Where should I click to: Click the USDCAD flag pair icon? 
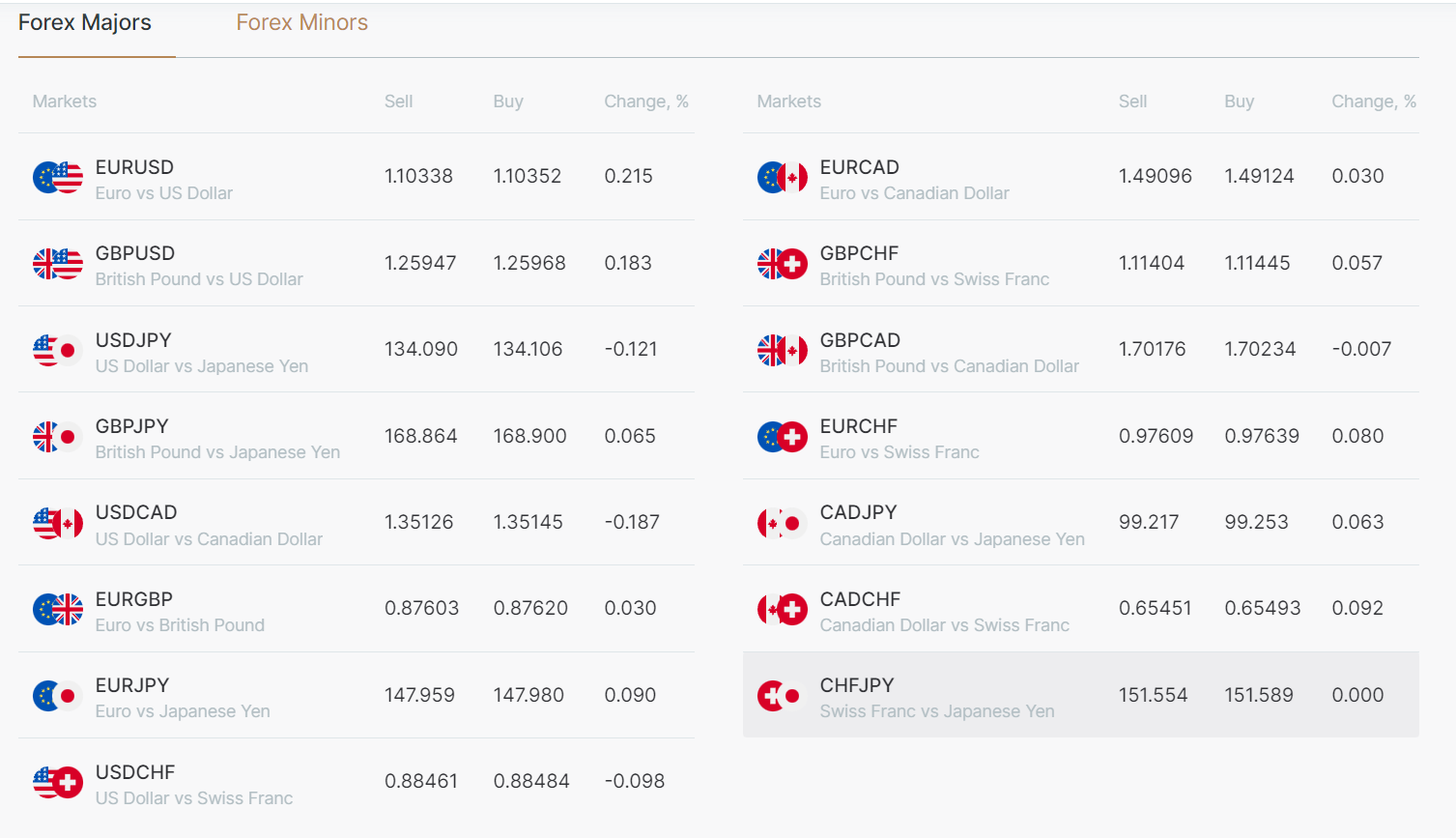click(58, 524)
